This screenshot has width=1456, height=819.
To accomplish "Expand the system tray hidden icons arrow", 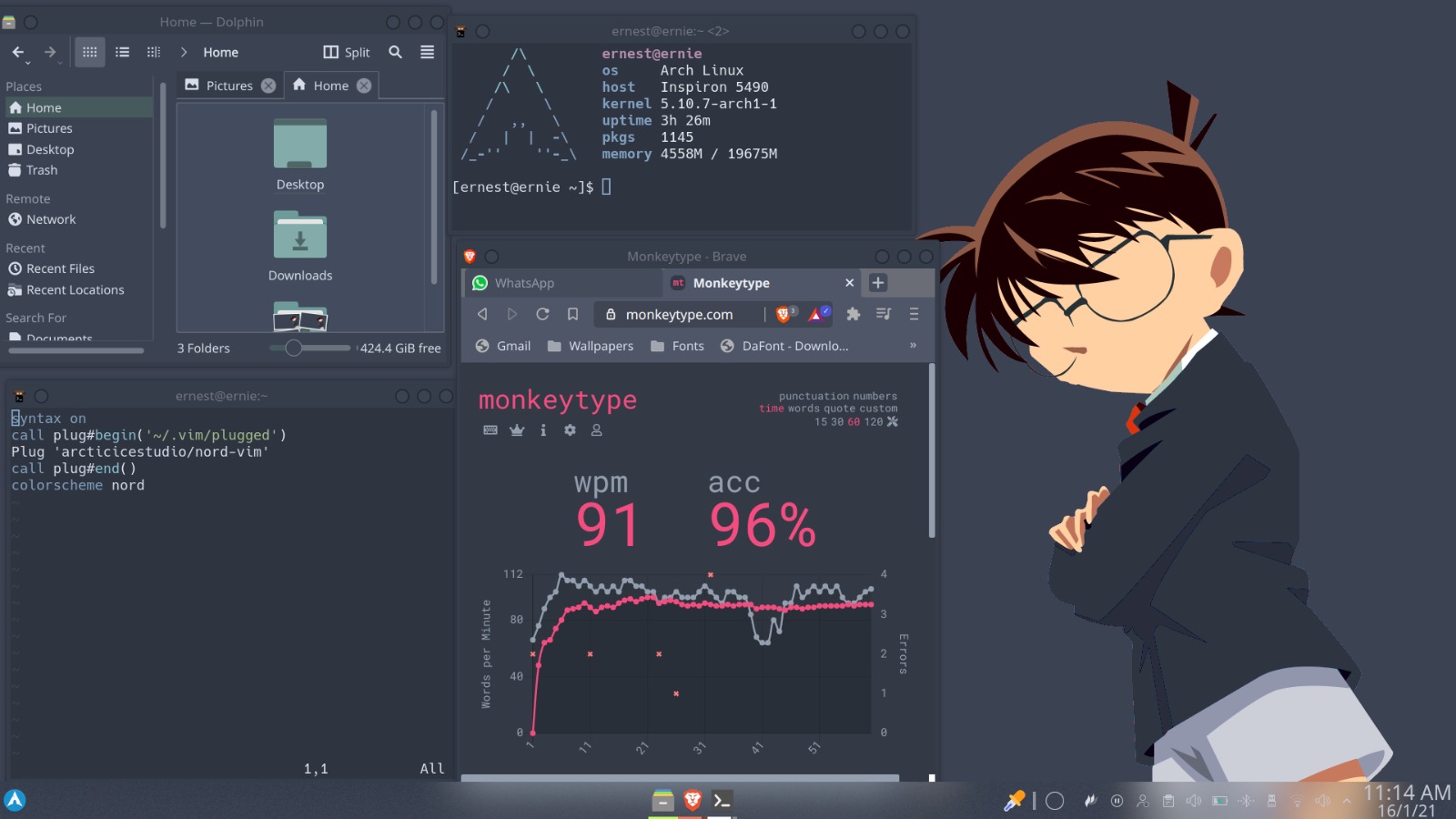I will (x=1347, y=801).
